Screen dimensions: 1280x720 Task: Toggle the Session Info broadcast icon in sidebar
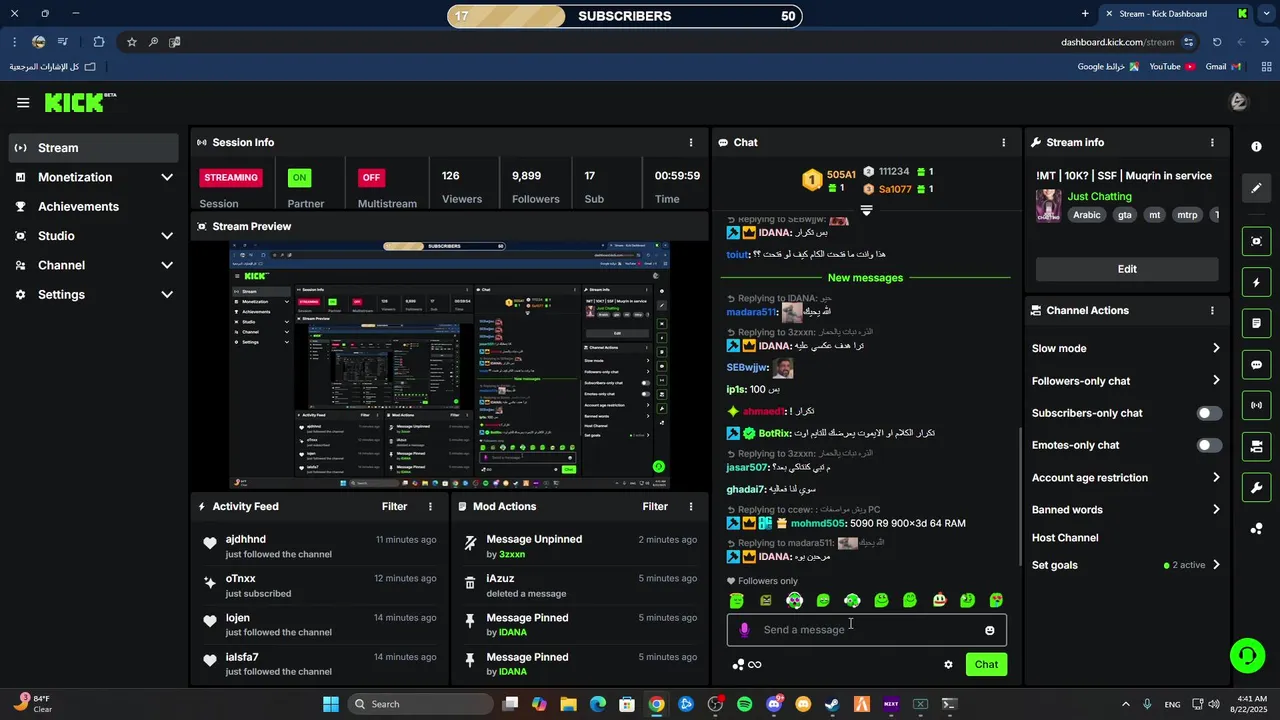pos(1256,405)
